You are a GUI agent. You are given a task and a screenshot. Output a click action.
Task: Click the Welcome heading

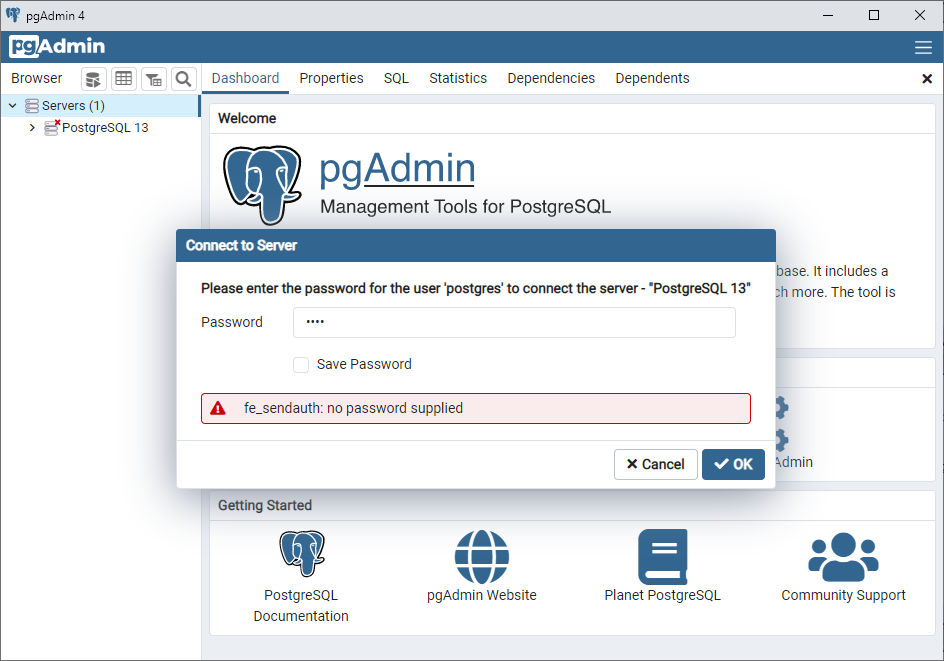tap(247, 119)
